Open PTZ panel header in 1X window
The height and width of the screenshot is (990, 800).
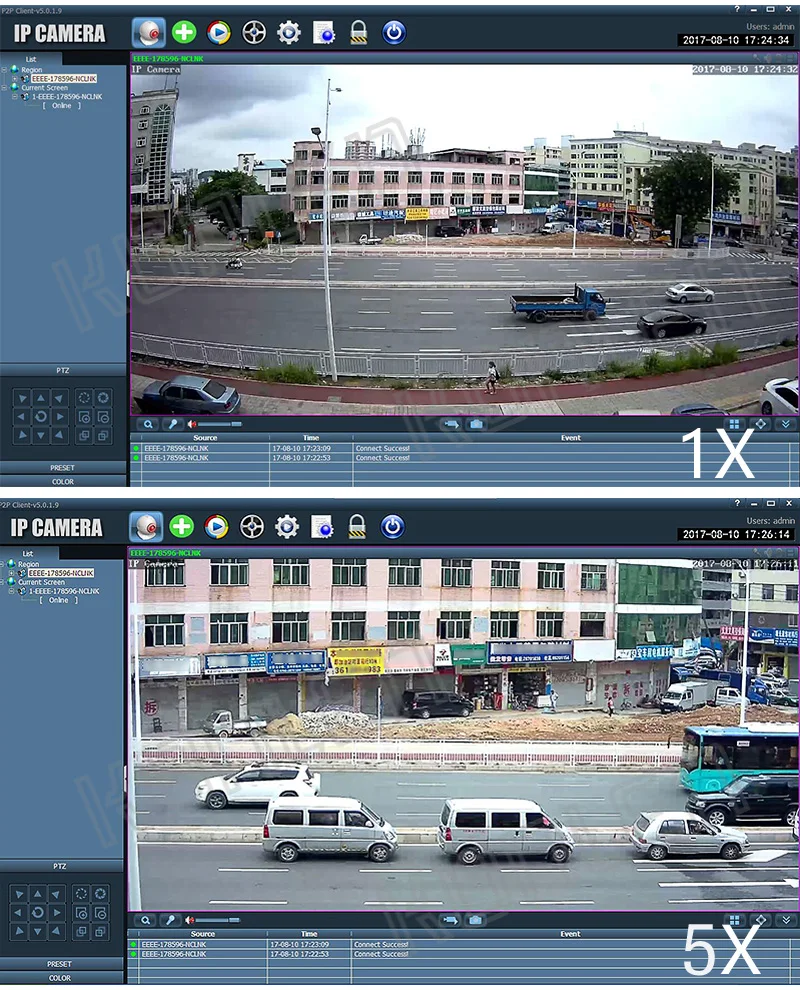(63, 371)
